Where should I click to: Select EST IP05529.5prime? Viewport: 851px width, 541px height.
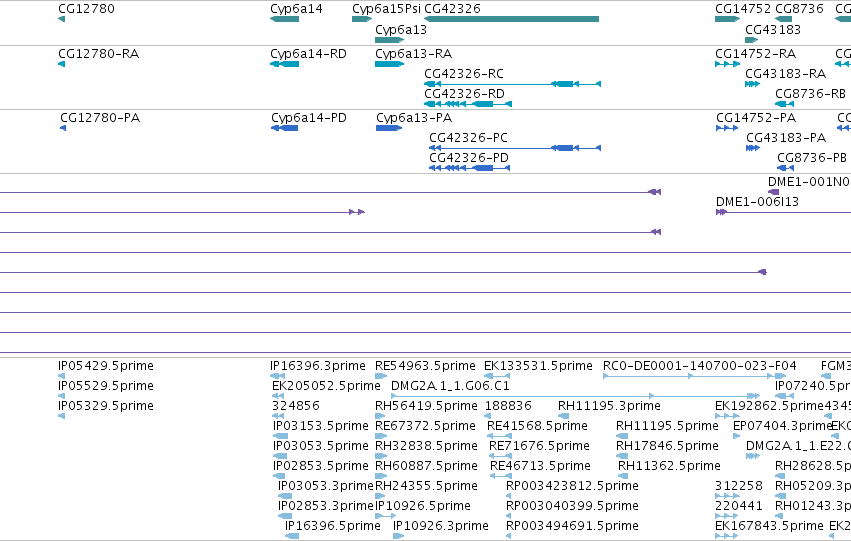(x=106, y=386)
